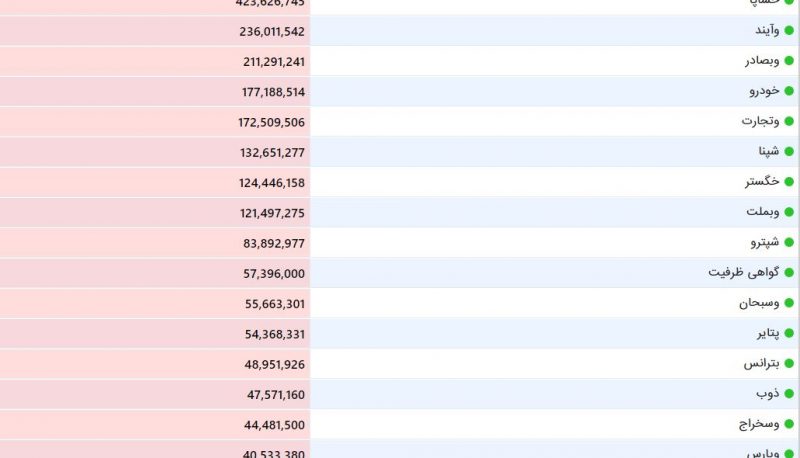Viewport: 800px width, 458px height.
Task: Click the green dot beside وآیند
Action: (x=789, y=31)
